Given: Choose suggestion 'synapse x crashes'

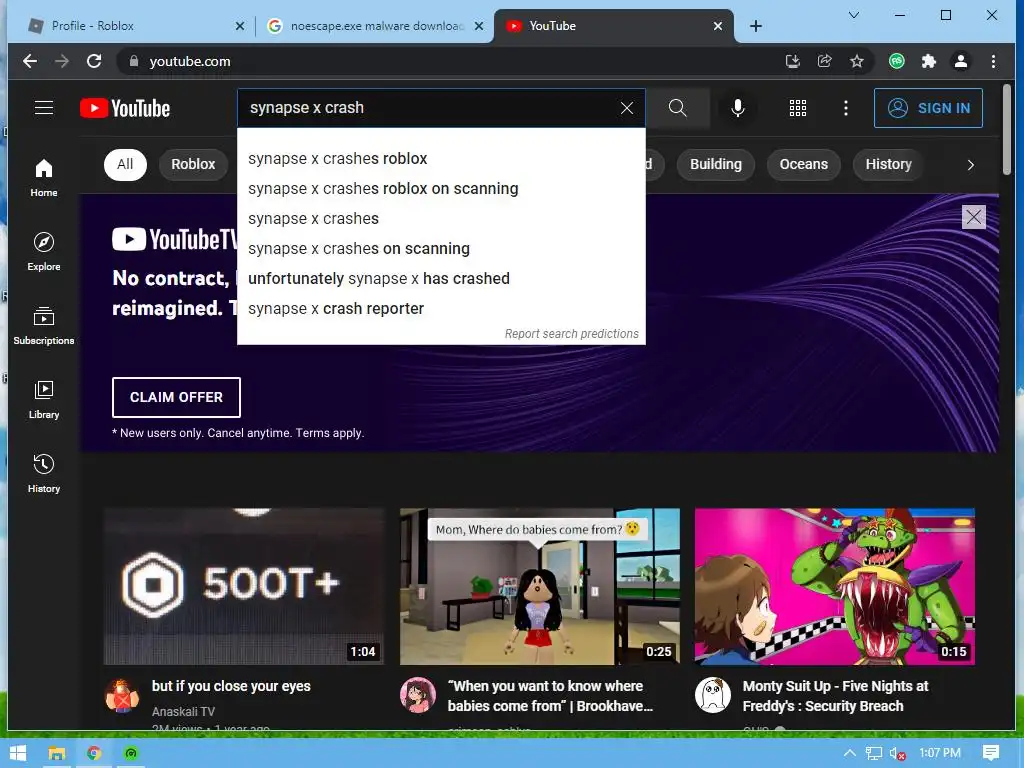Looking at the screenshot, I should 441,219.
